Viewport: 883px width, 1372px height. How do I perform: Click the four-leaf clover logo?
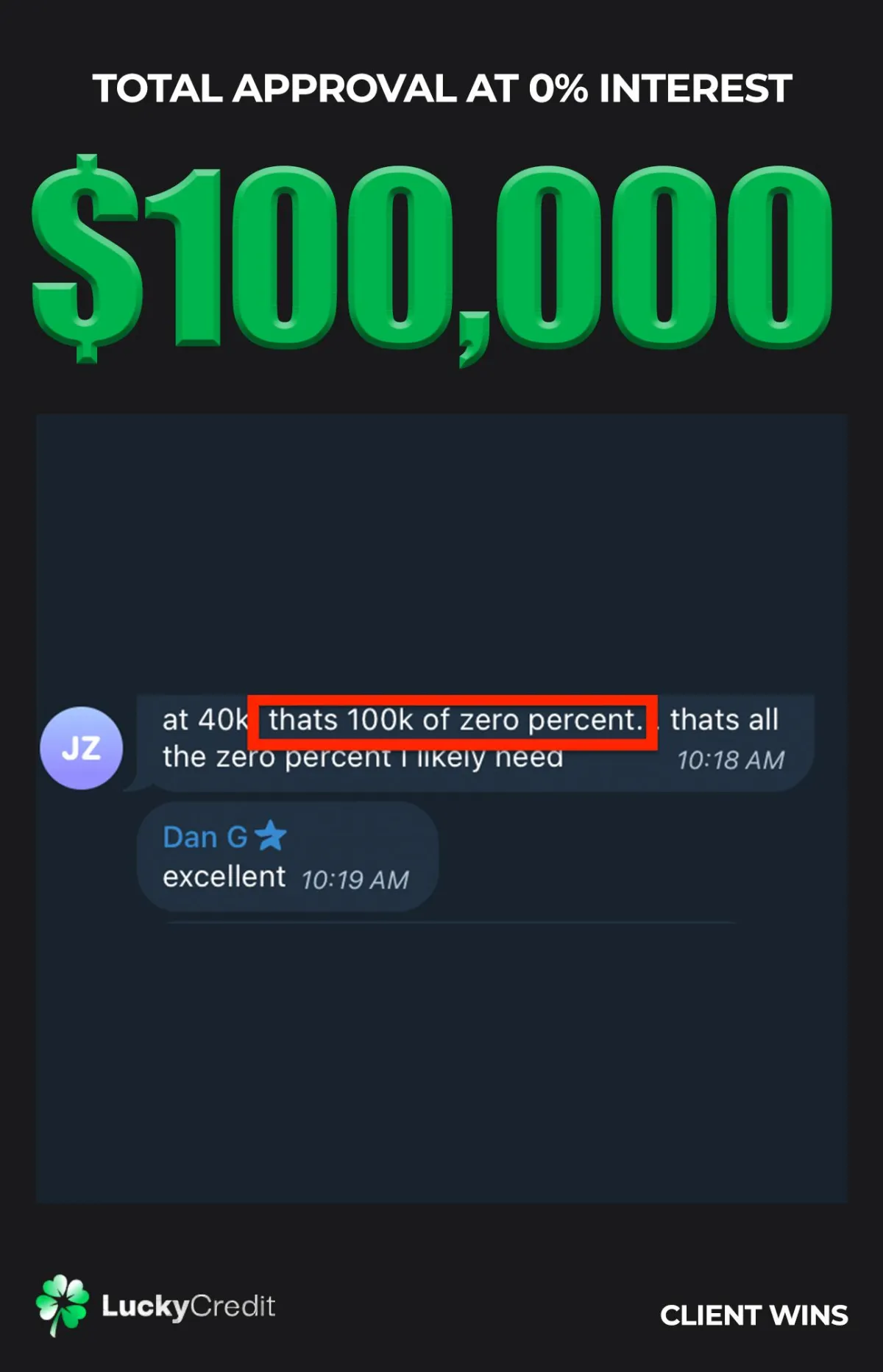tap(62, 1305)
